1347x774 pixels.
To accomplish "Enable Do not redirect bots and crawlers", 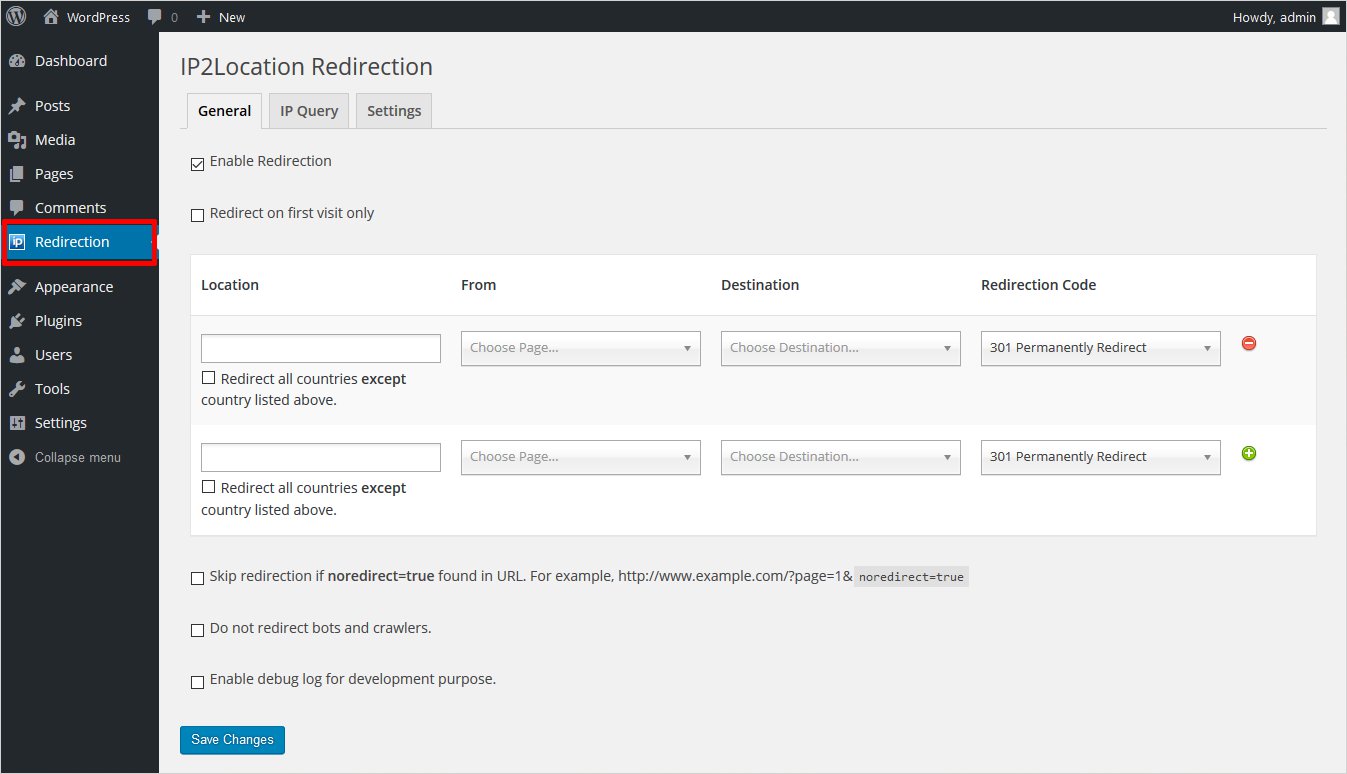I will click(197, 631).
